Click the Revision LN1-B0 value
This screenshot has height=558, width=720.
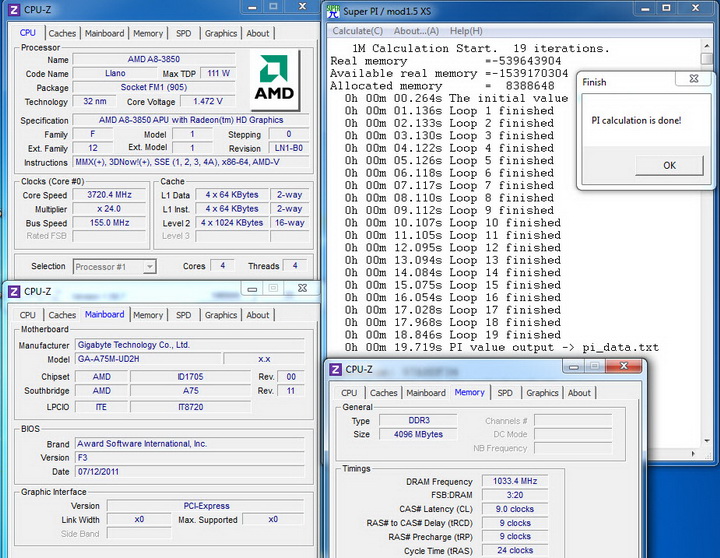288,148
